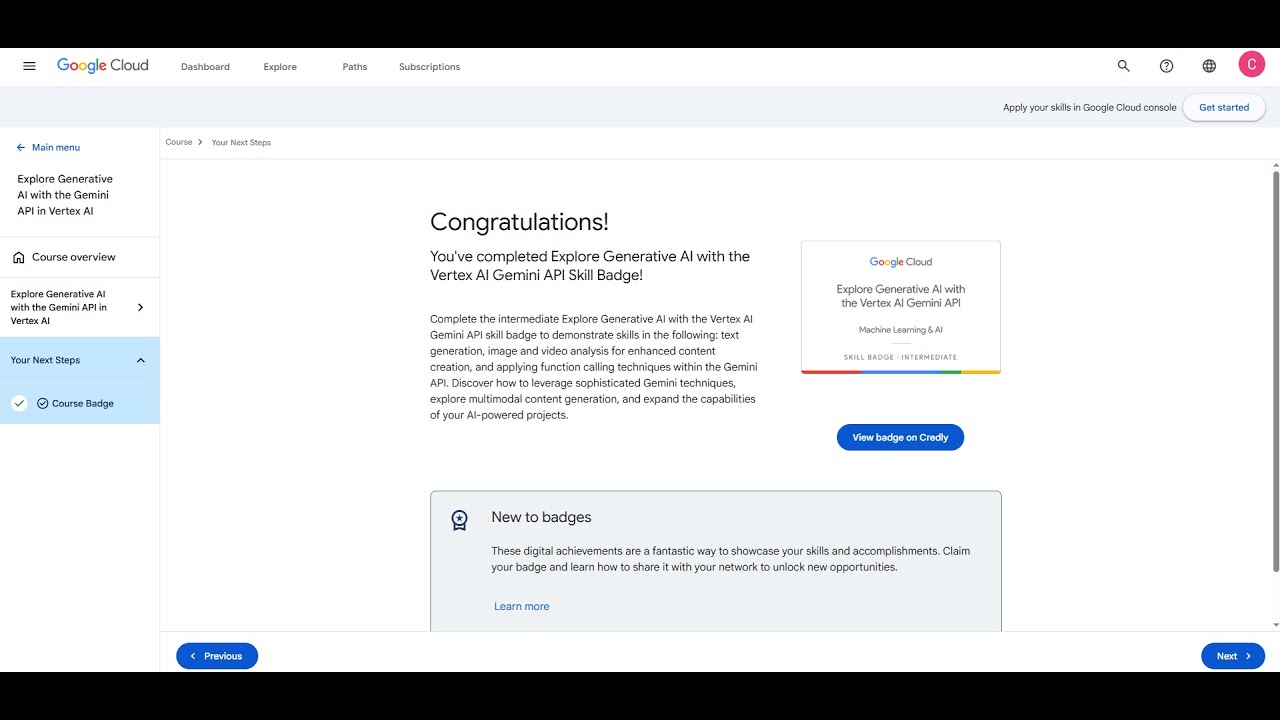Click the Previous button
The width and height of the screenshot is (1280, 720).
click(217, 656)
